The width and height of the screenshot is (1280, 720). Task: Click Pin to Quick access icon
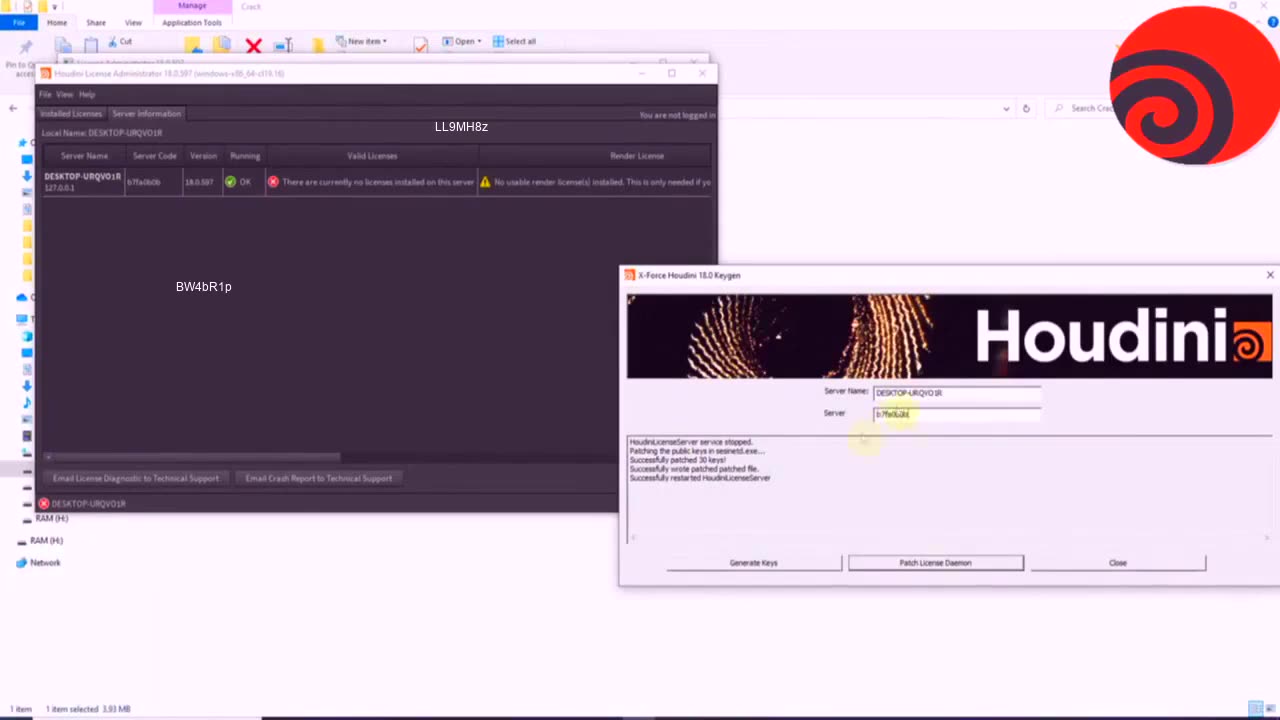click(26, 47)
